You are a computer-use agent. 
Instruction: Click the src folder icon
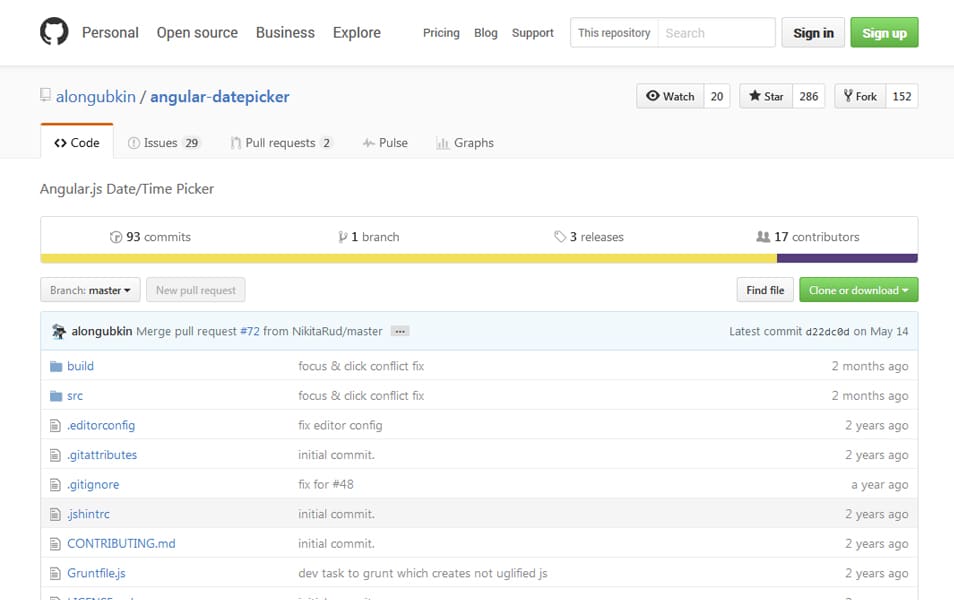(x=56, y=396)
